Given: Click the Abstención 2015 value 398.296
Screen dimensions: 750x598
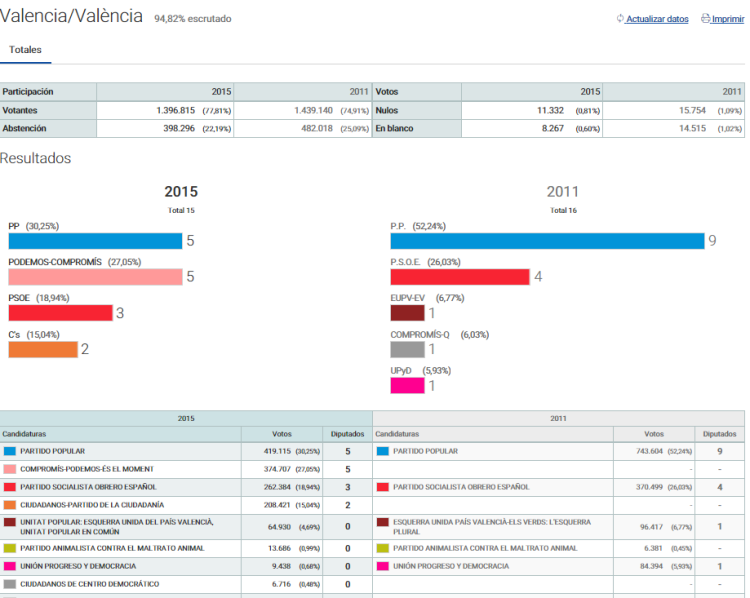Looking at the screenshot, I should [179, 128].
